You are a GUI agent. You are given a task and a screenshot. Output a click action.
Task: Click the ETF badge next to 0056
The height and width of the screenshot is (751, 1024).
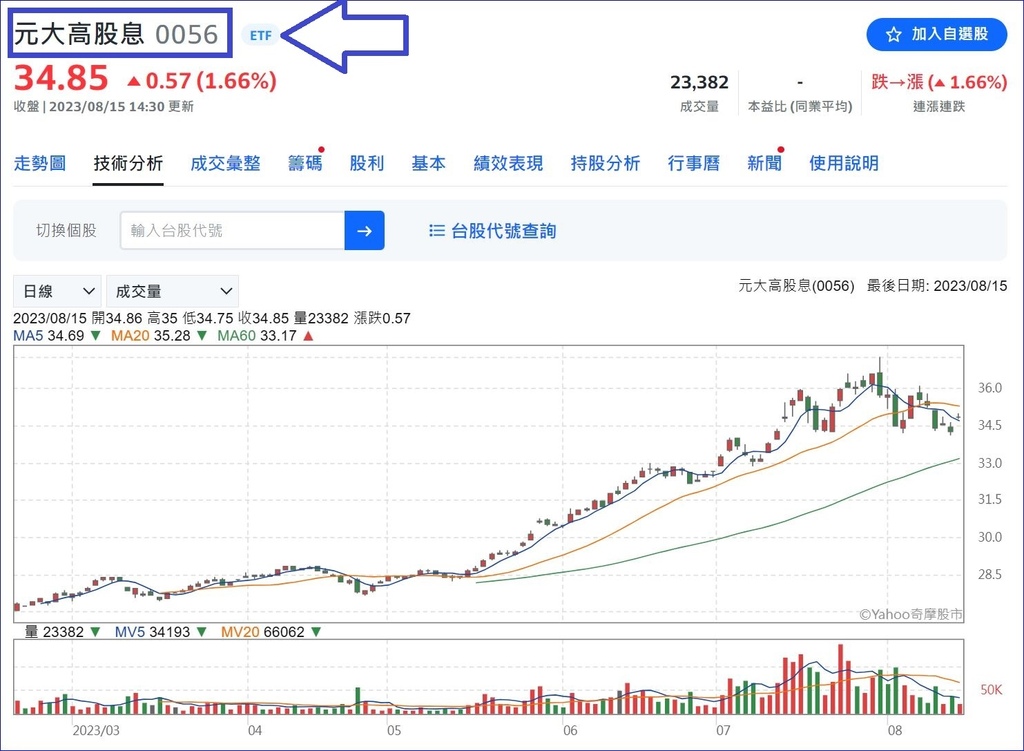(261, 35)
